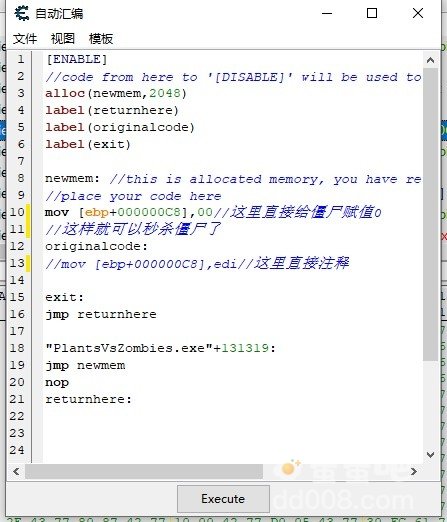Click the '//这样就可以秒杀僵尸了' comment line
Viewport: 447px width, 522px height.
(x=133, y=229)
